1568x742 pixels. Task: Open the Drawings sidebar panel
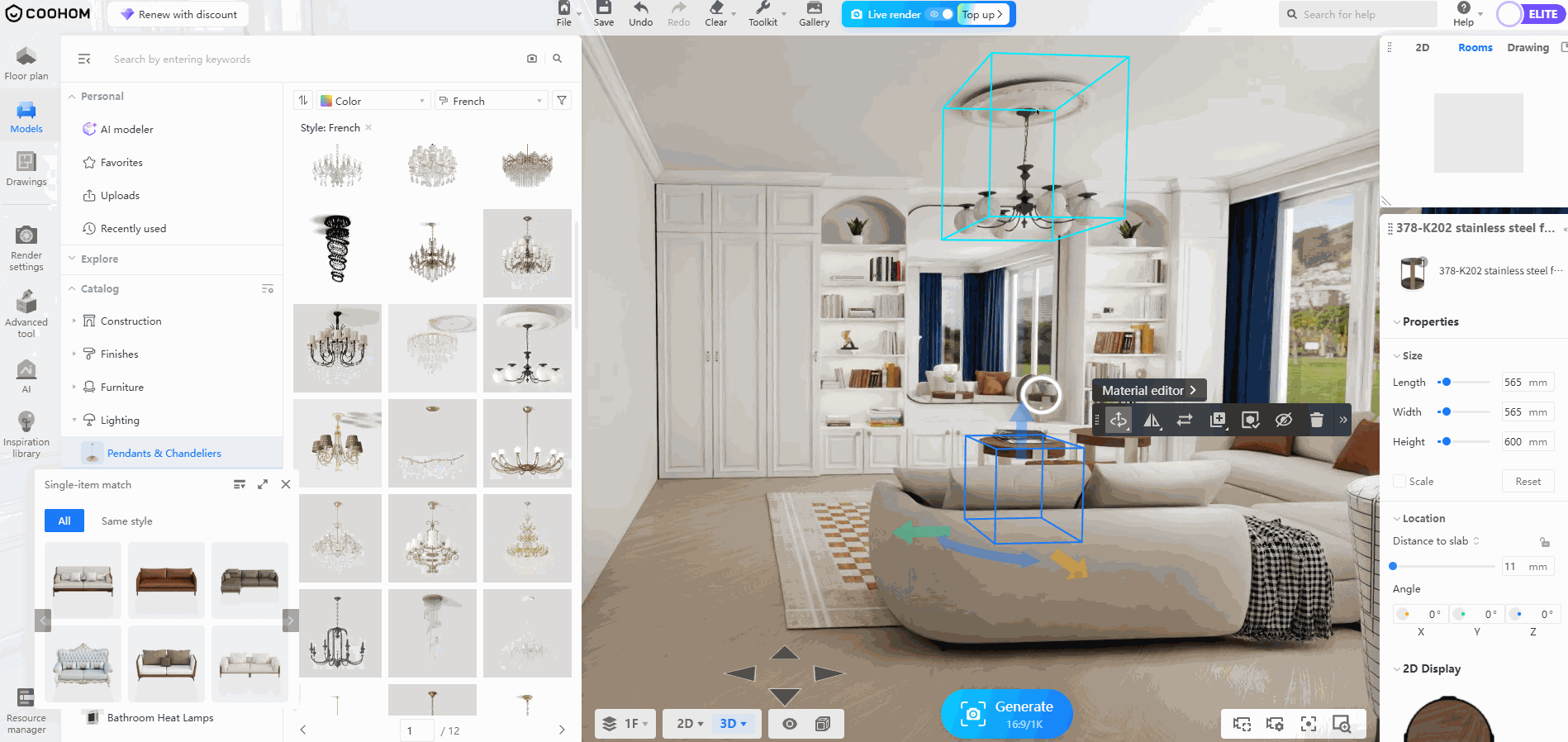click(26, 169)
